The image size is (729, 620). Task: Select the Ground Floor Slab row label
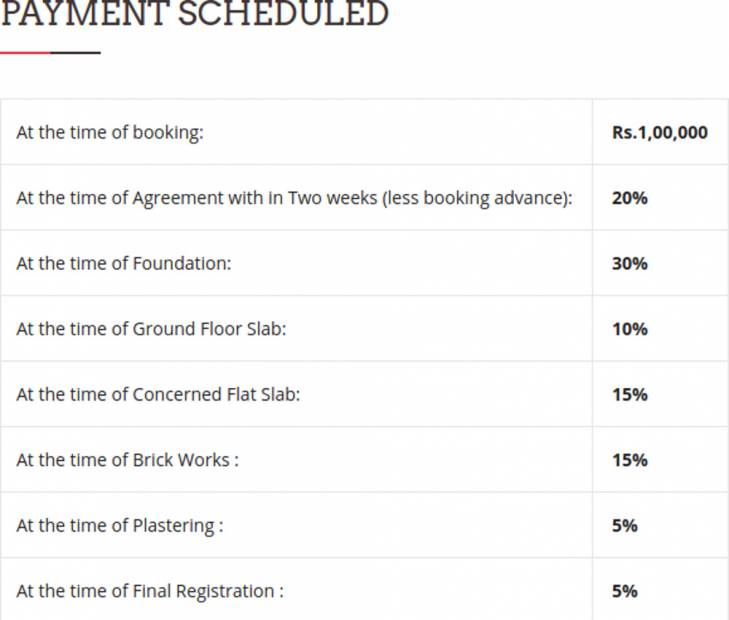(x=151, y=329)
